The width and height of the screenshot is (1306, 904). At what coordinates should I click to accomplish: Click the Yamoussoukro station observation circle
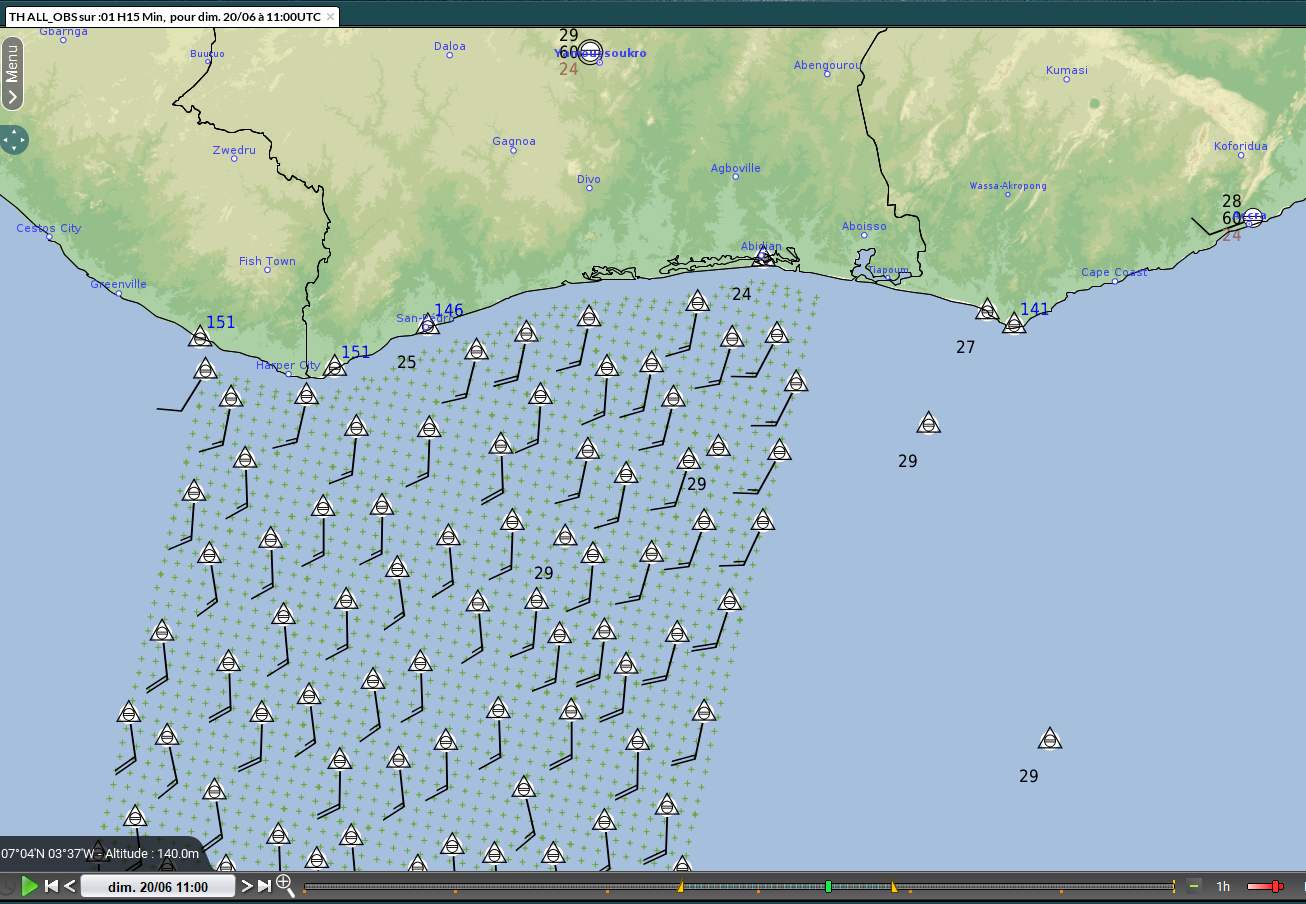(x=591, y=52)
